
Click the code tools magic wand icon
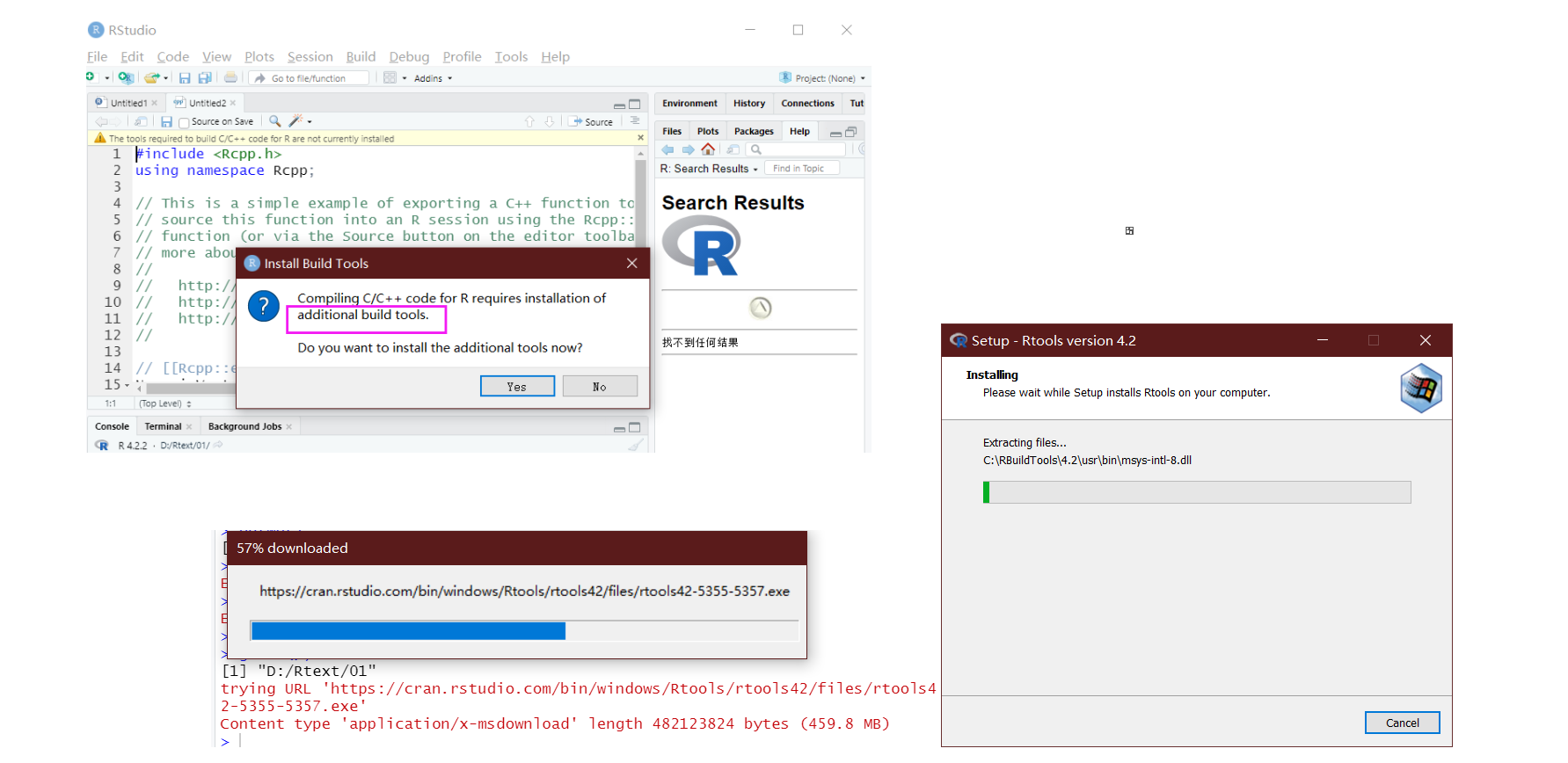tap(295, 120)
